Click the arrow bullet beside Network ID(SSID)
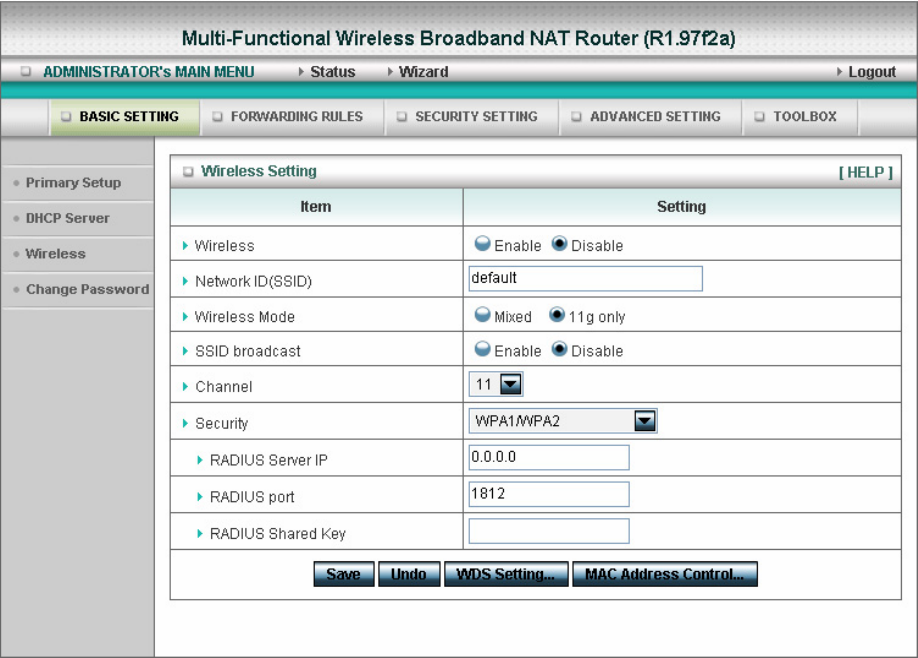 pyautogui.click(x=185, y=282)
